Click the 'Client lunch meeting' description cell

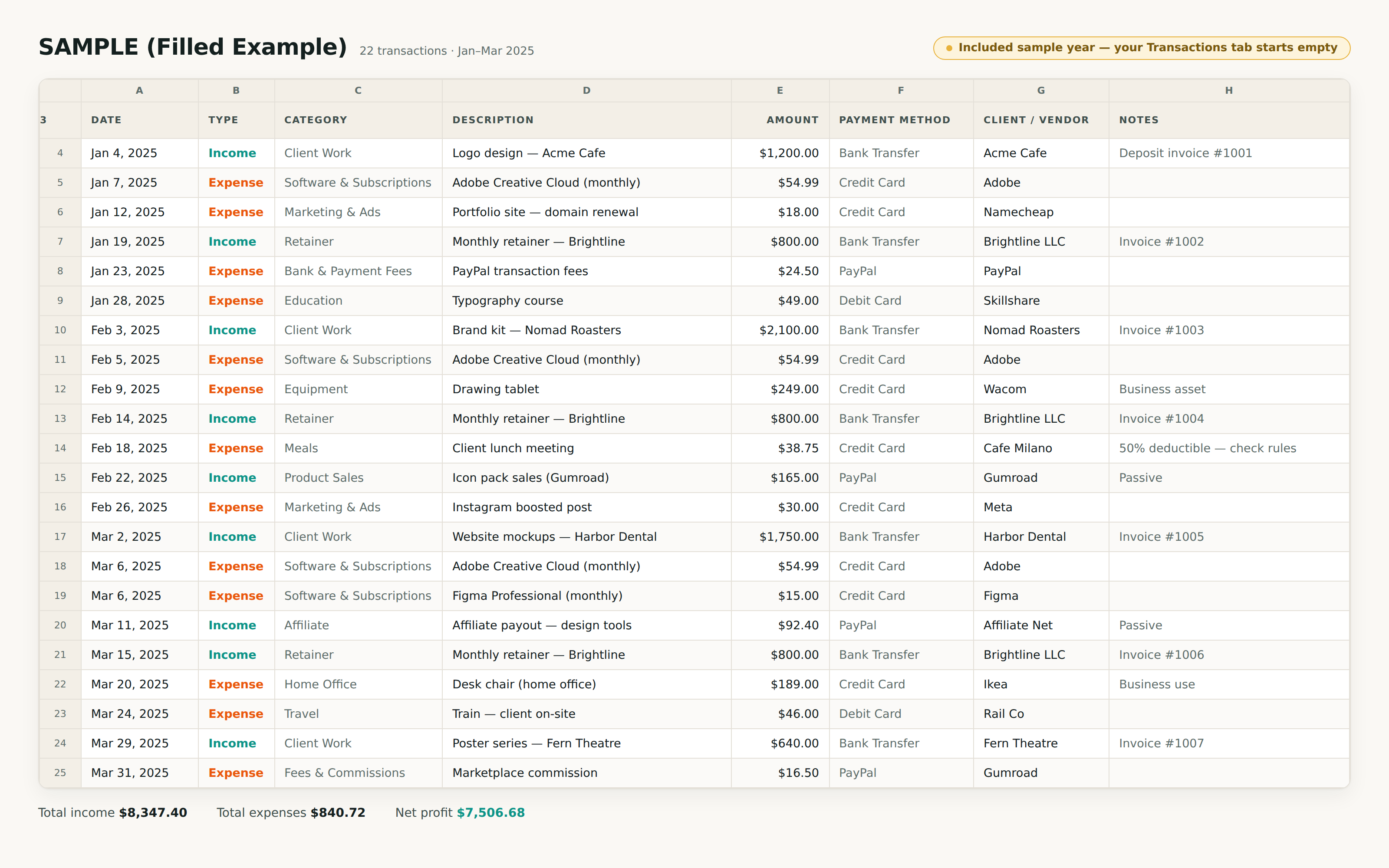(x=586, y=448)
